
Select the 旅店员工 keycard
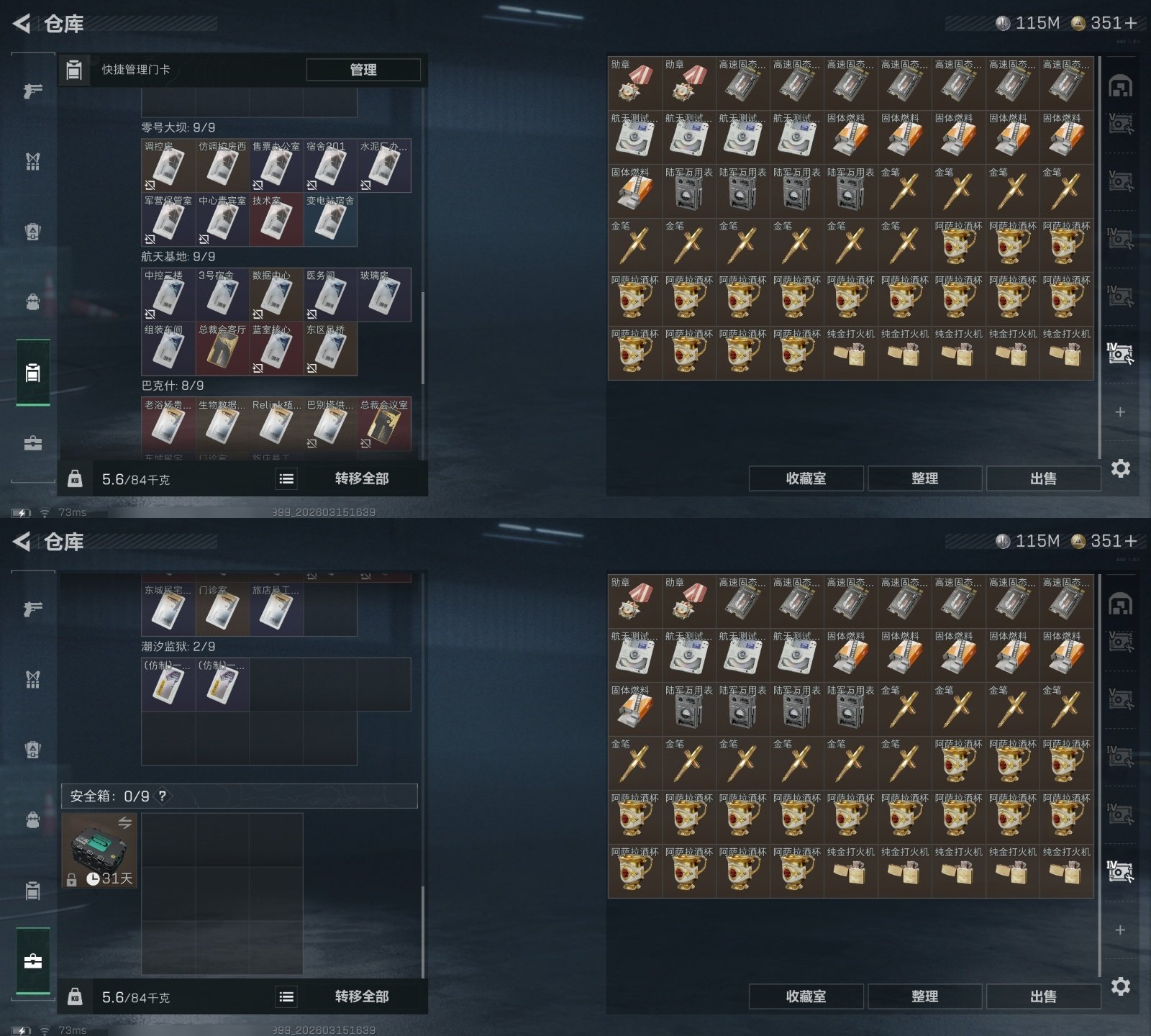click(x=276, y=609)
